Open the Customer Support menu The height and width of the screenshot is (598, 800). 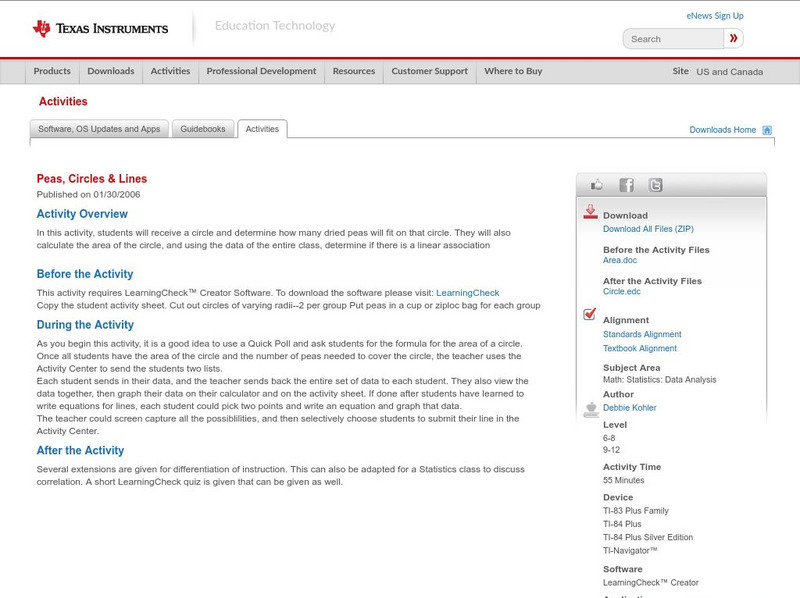[x=430, y=71]
